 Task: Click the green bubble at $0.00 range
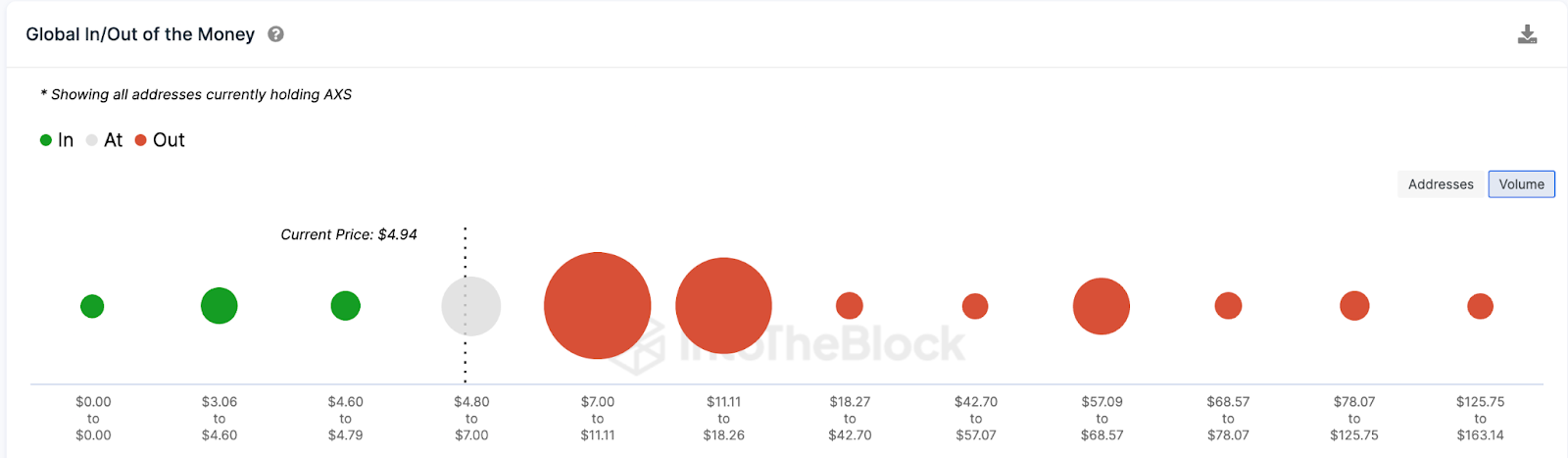[92, 306]
